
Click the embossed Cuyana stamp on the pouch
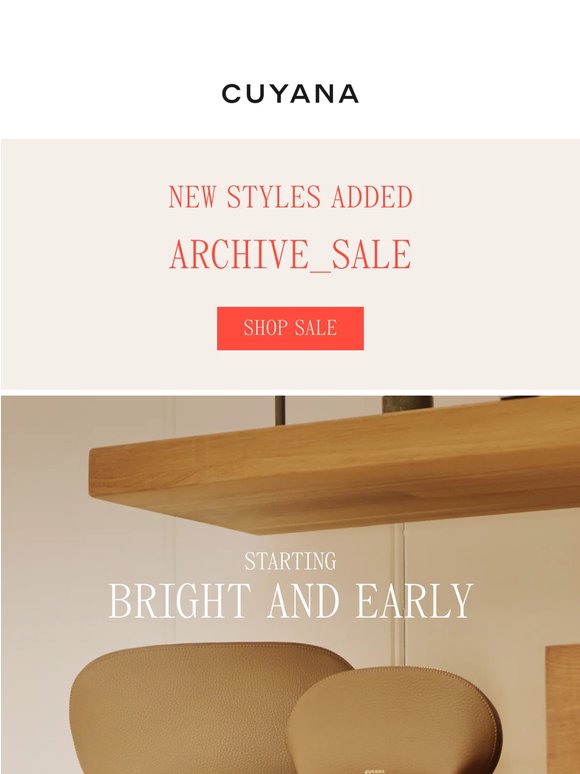375,771
